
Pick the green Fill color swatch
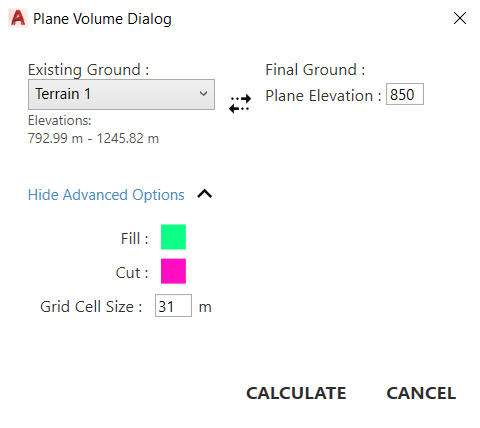click(x=173, y=237)
